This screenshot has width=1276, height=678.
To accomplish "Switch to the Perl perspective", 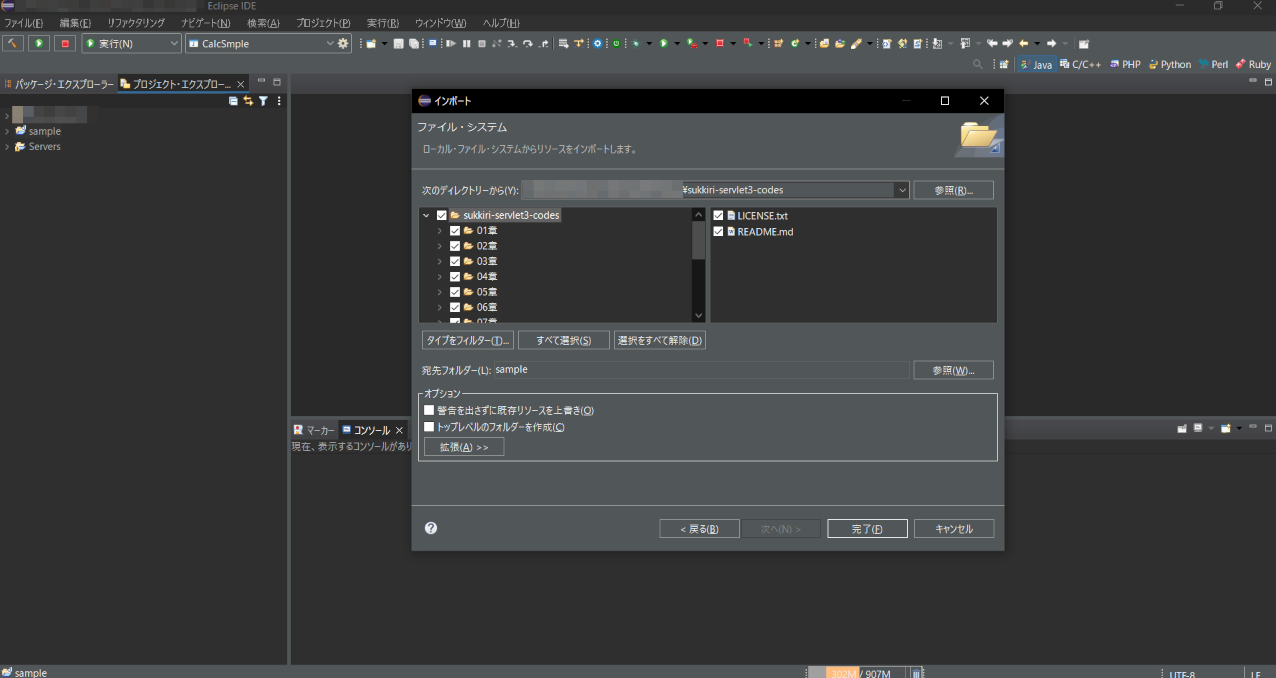I will point(1213,64).
